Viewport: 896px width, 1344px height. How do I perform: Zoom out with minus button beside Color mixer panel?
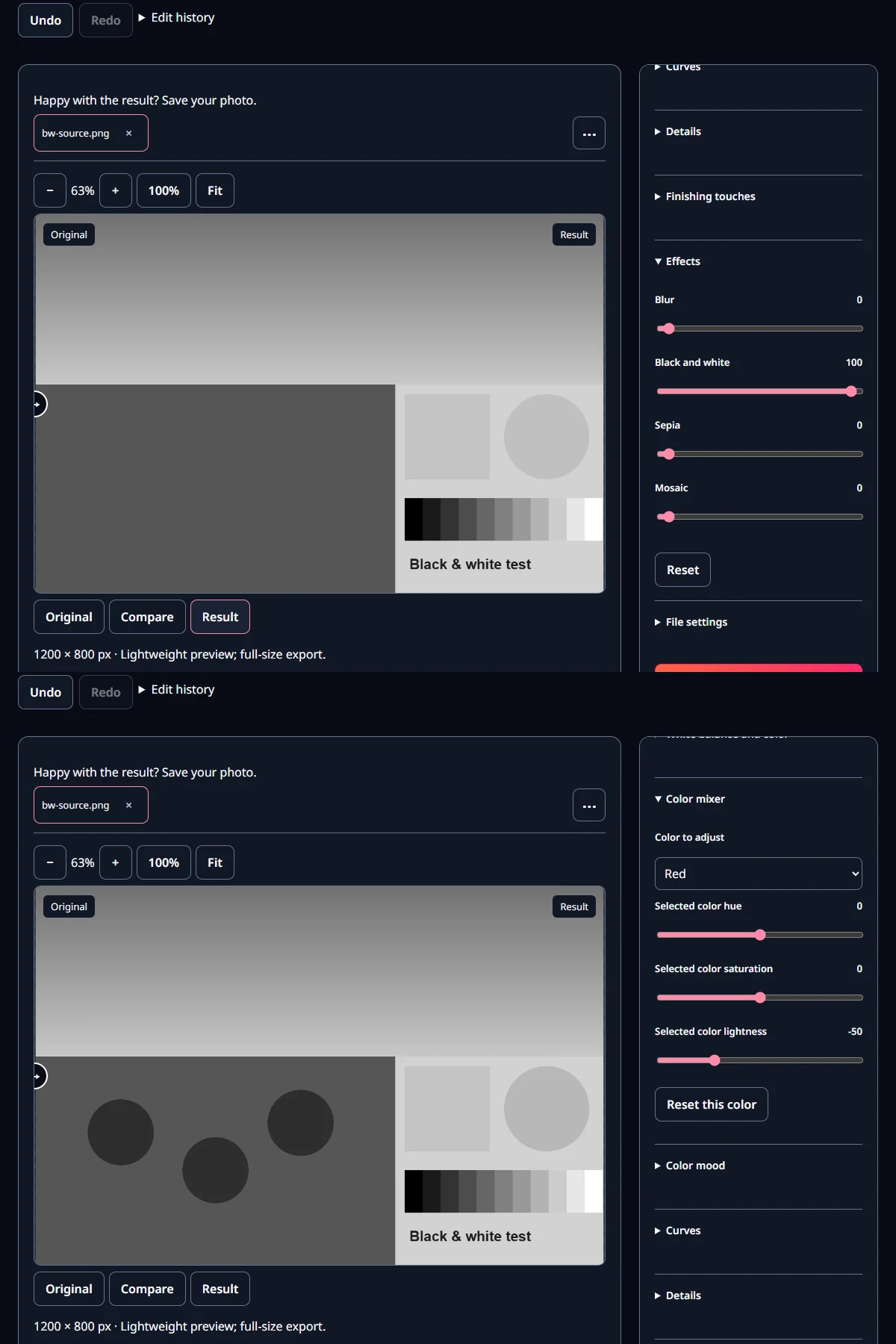(50, 862)
